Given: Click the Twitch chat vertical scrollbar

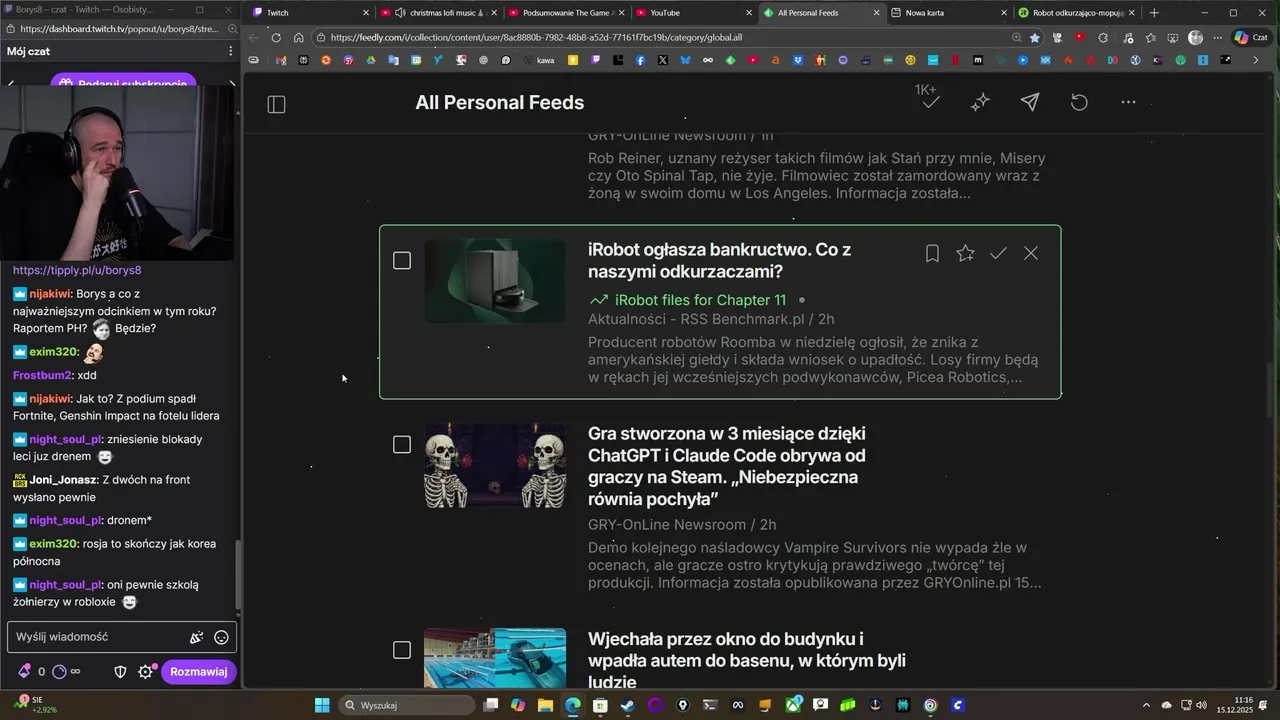Looking at the screenshot, I should (237, 576).
